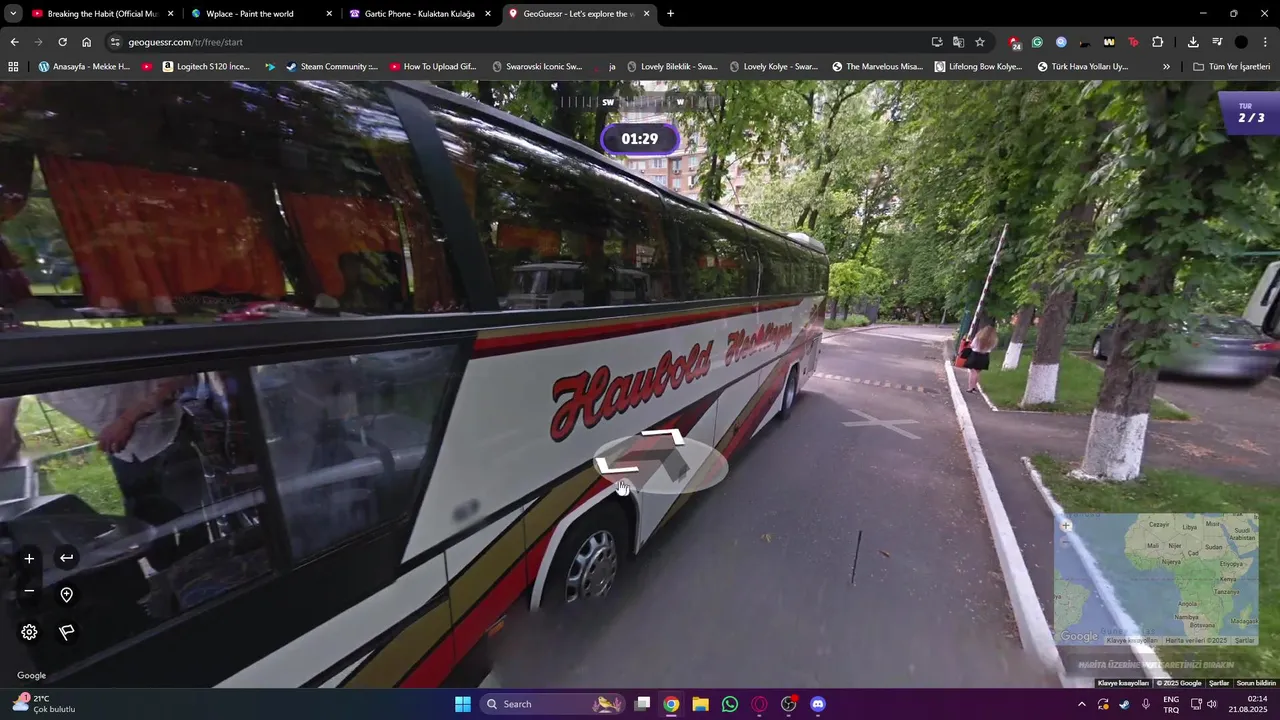Open the magnifier search extension

(x=1061, y=42)
